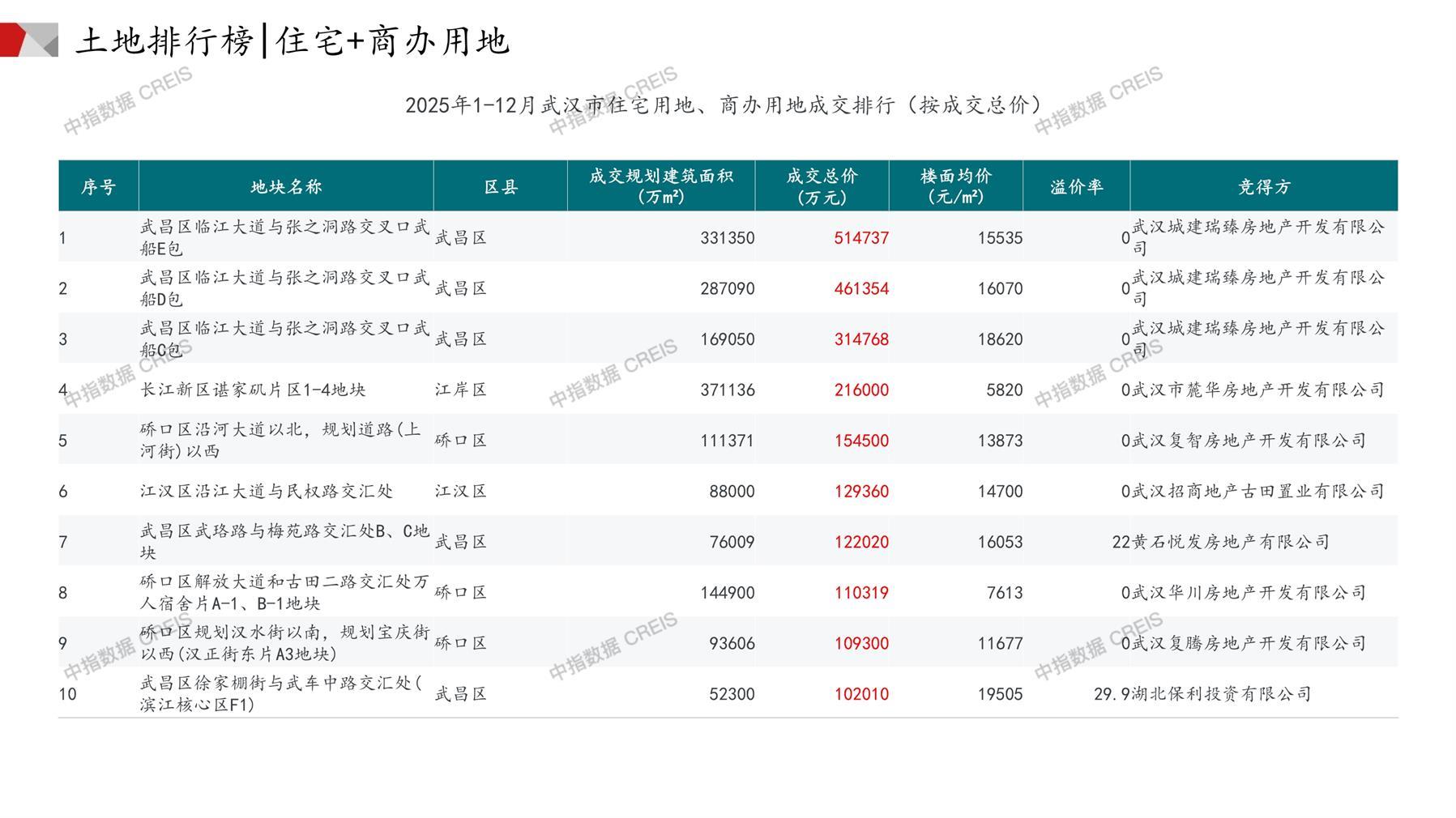Click the red total price 514737
Screen dimensions: 1456x818
click(860, 238)
